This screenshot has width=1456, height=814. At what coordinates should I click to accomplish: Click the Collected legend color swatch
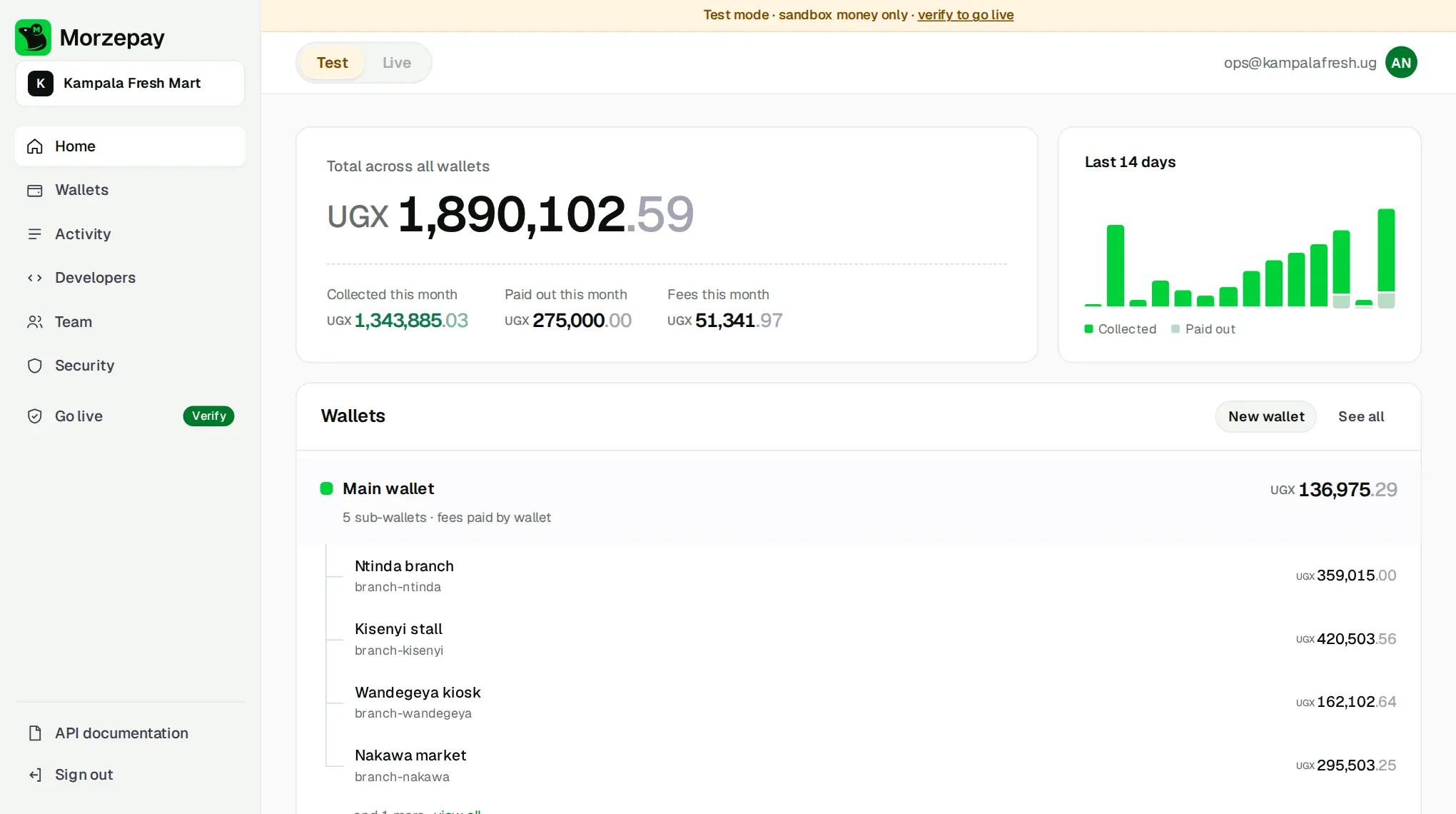pyautogui.click(x=1089, y=329)
